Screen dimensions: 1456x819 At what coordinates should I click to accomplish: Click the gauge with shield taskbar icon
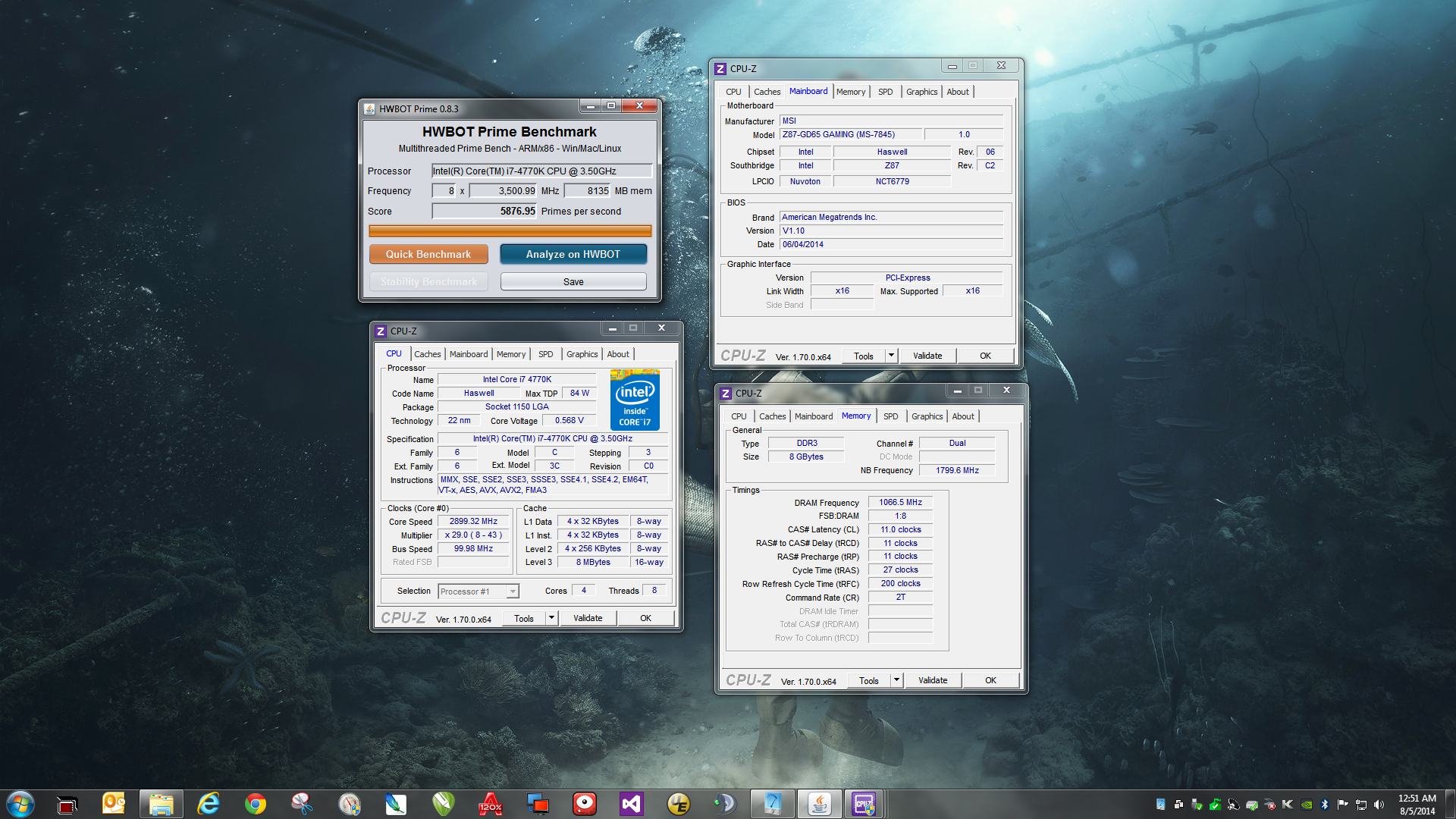[x=349, y=804]
